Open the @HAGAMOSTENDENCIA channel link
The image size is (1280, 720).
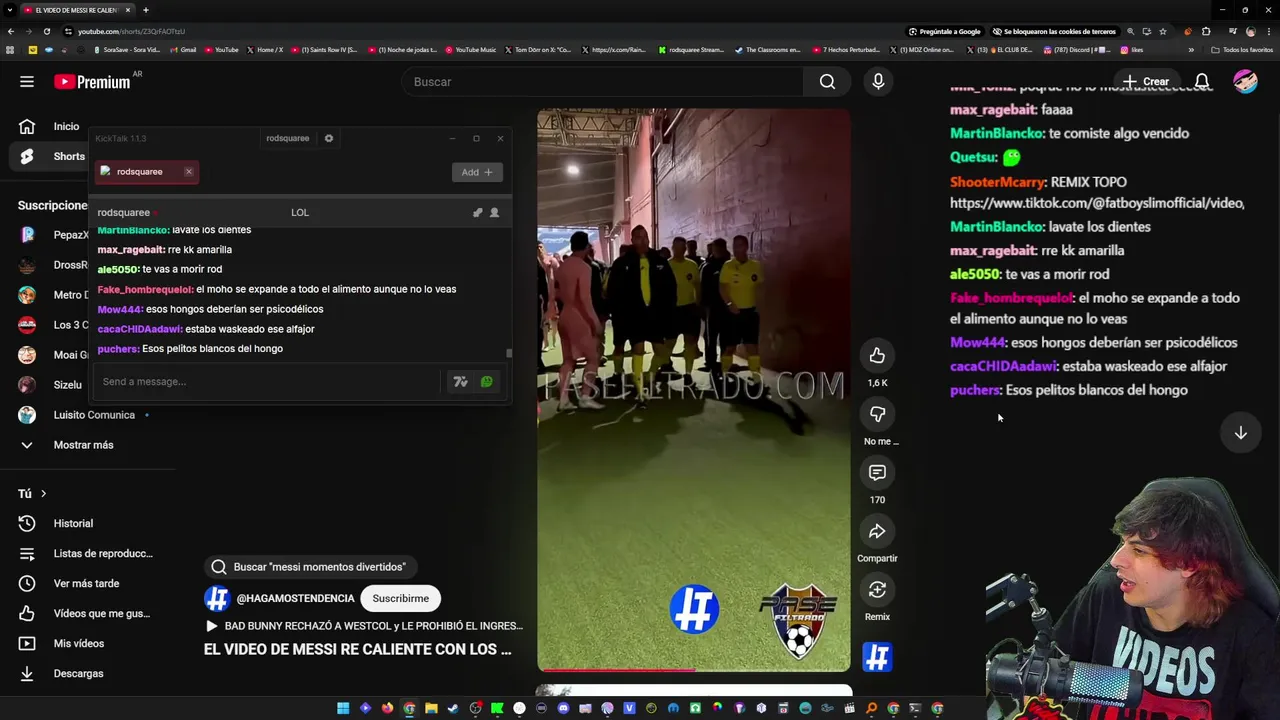coord(295,598)
